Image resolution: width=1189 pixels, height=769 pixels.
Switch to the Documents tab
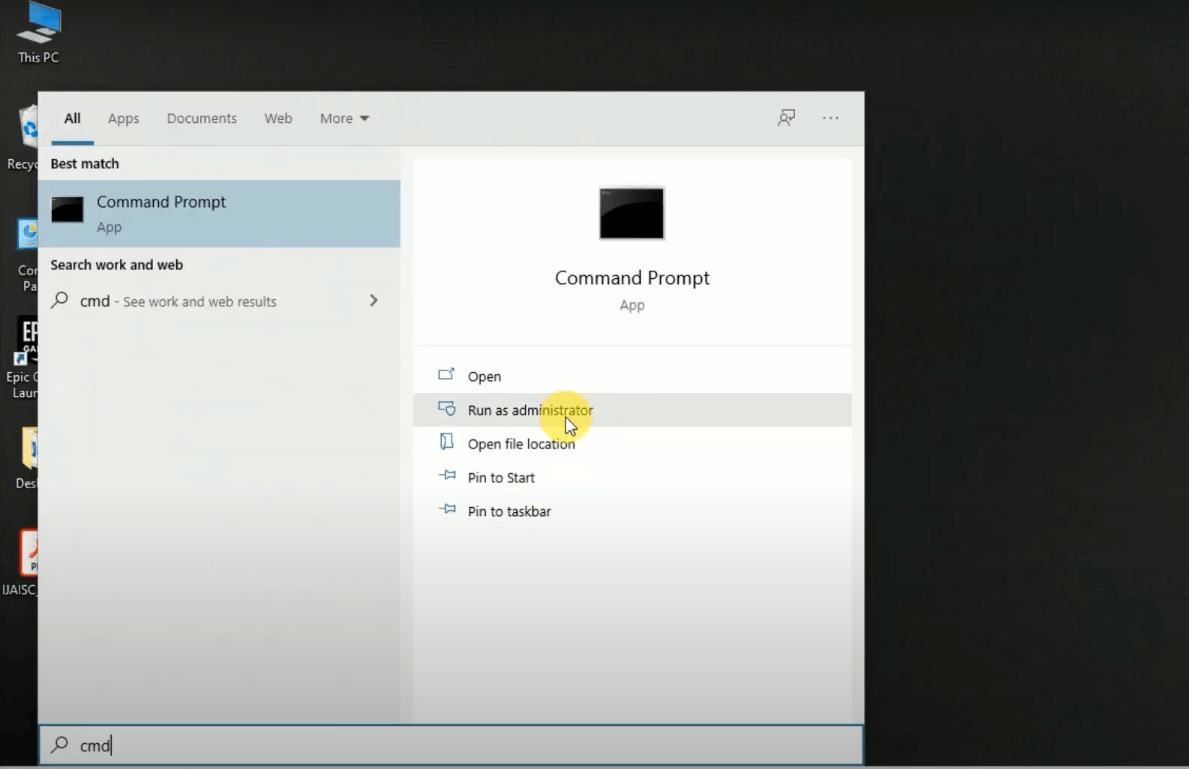click(201, 118)
